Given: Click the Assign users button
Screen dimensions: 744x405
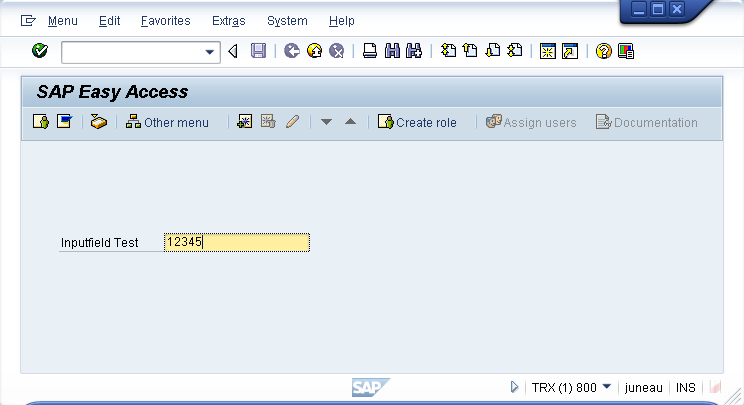Looking at the screenshot, I should tap(531, 122).
